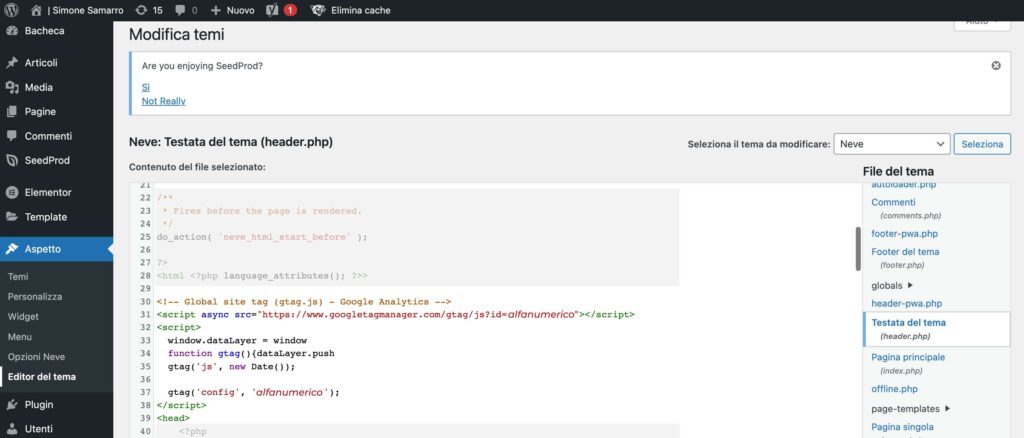Click the Google Analytics comment on line 30
This screenshot has height=438, width=1024.
[304, 302]
